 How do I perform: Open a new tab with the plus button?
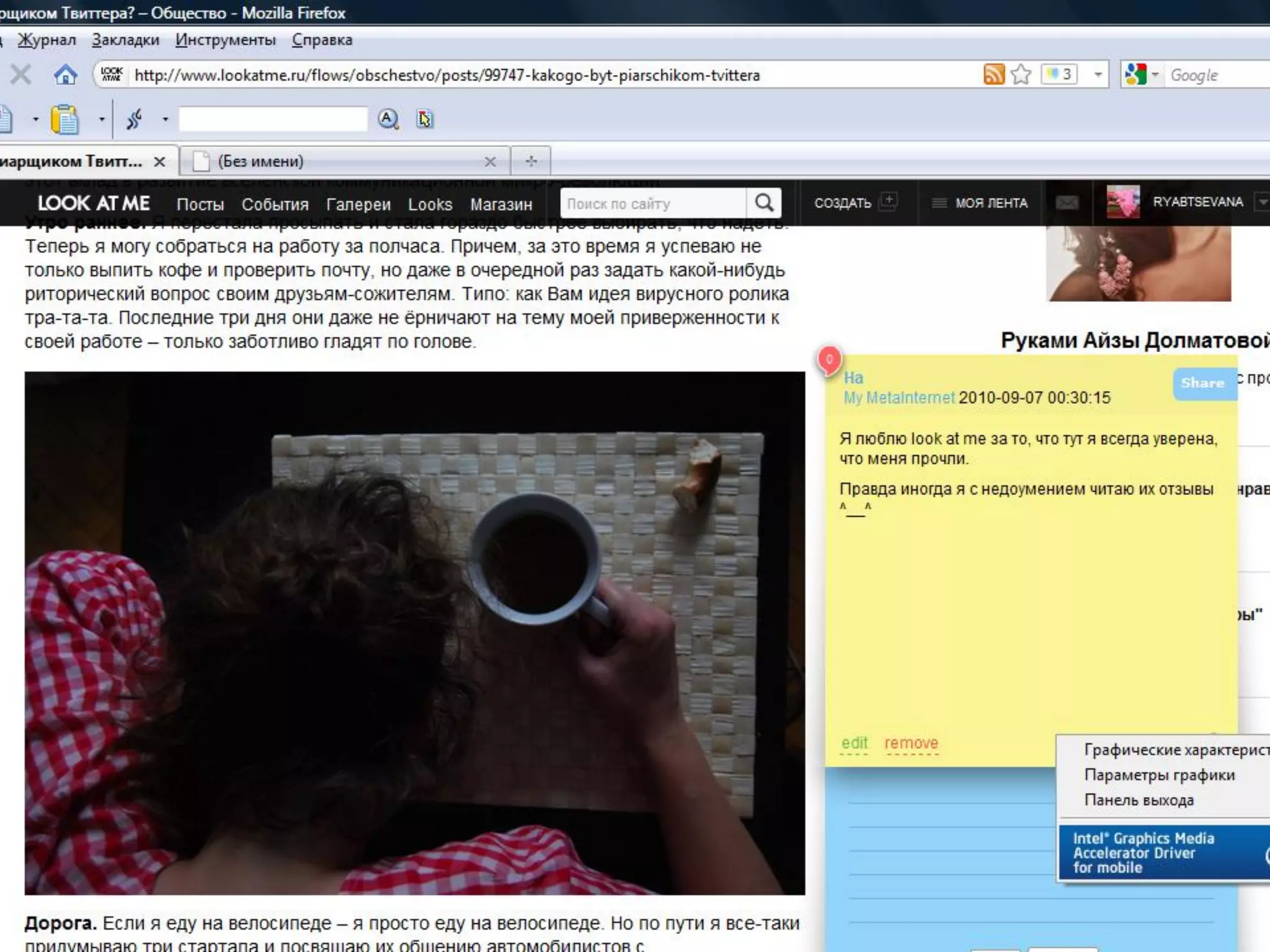pos(531,161)
